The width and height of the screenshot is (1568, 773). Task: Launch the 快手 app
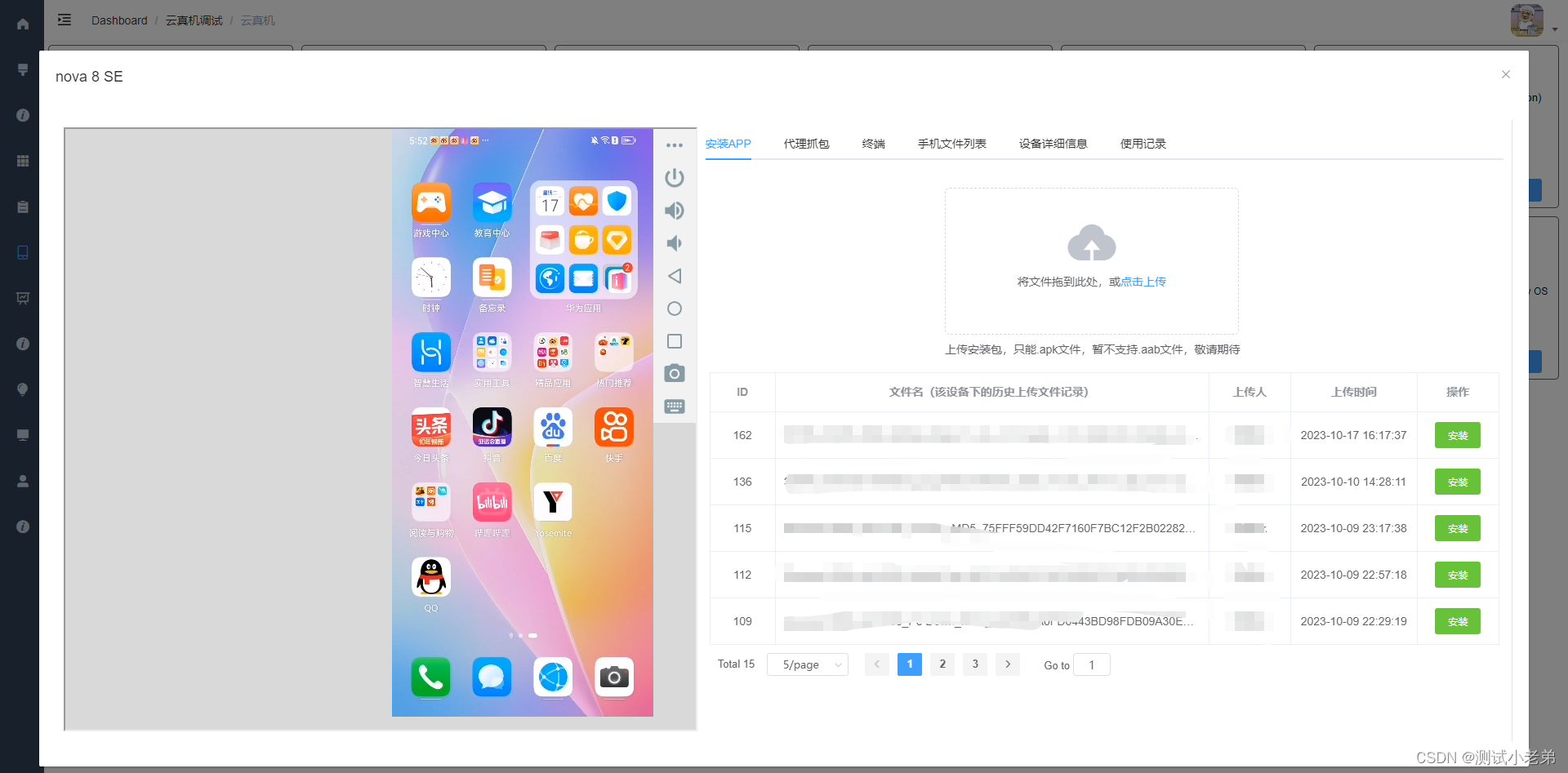(x=614, y=428)
